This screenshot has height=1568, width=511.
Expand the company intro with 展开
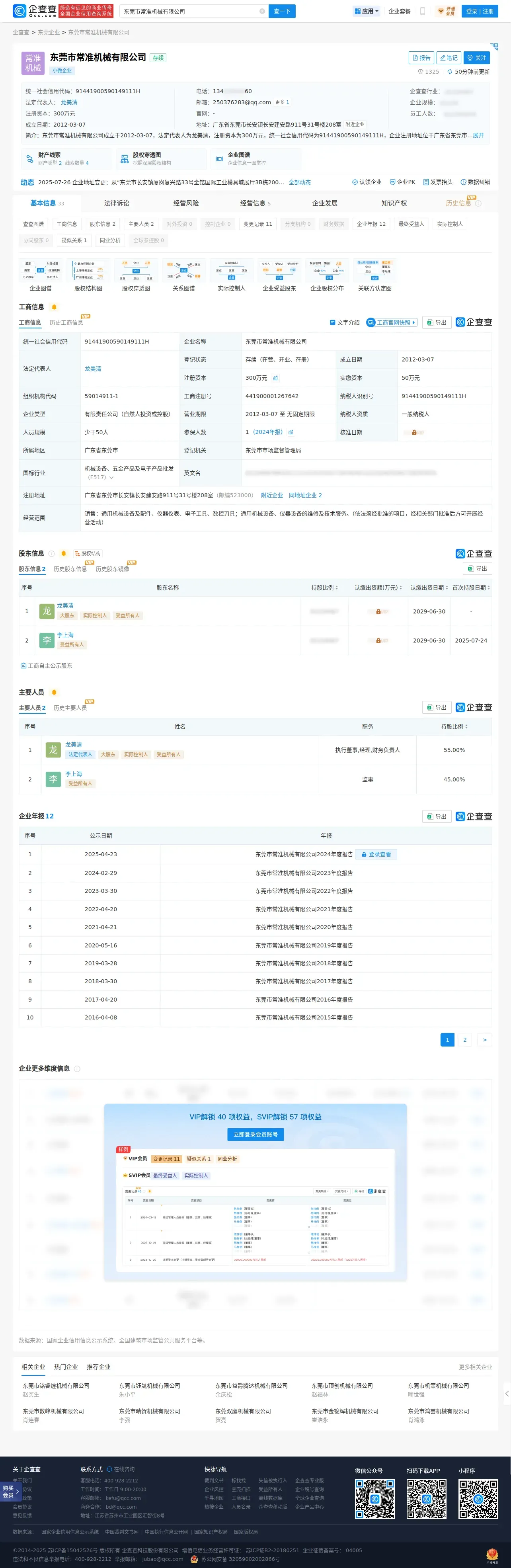[478, 136]
